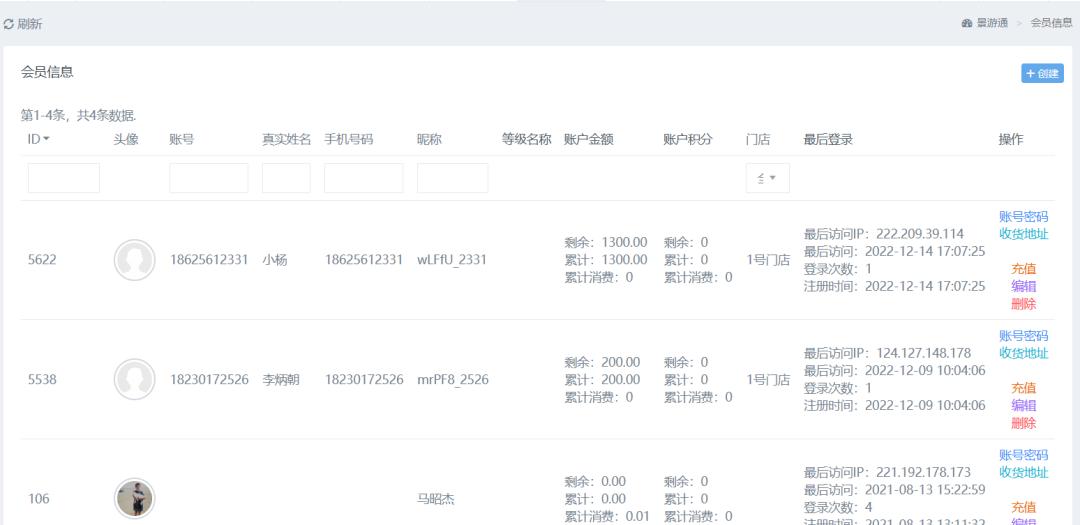Click the 会员信息 breadcrumb text

(x=1051, y=23)
